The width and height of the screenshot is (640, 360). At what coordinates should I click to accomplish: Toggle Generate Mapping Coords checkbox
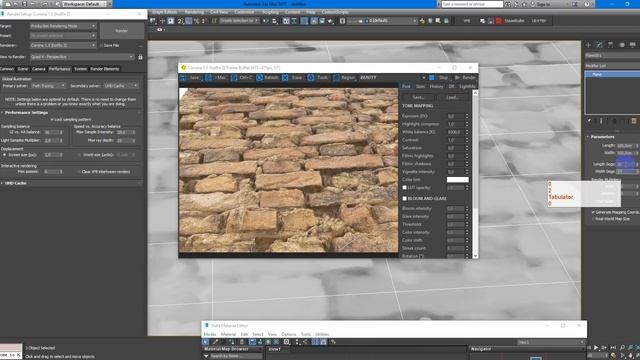tap(593, 212)
